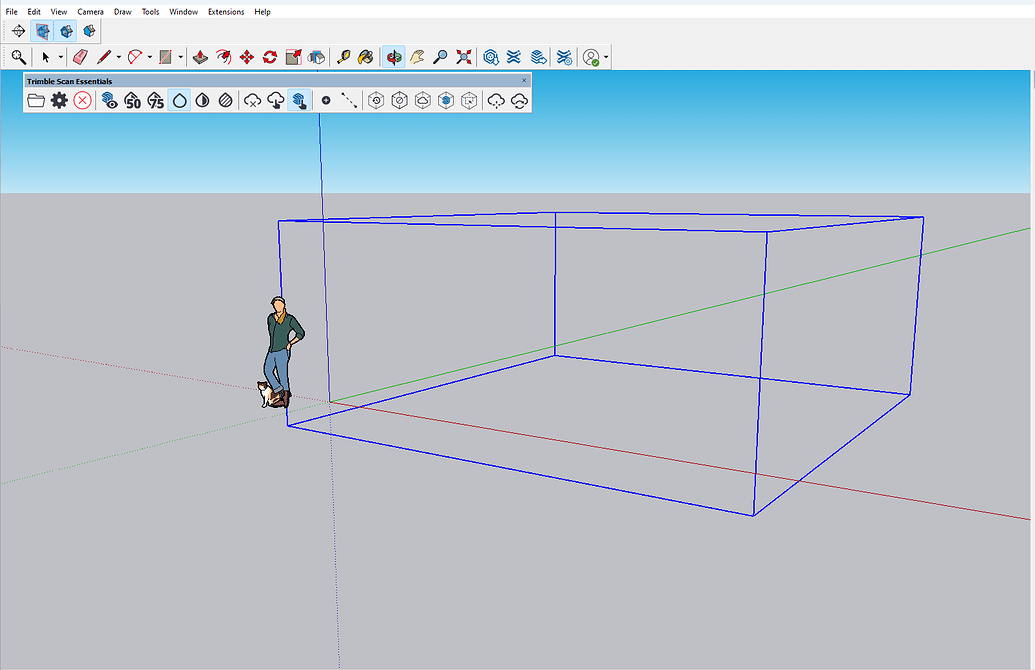Toggle 50 percent point density

coord(132,100)
